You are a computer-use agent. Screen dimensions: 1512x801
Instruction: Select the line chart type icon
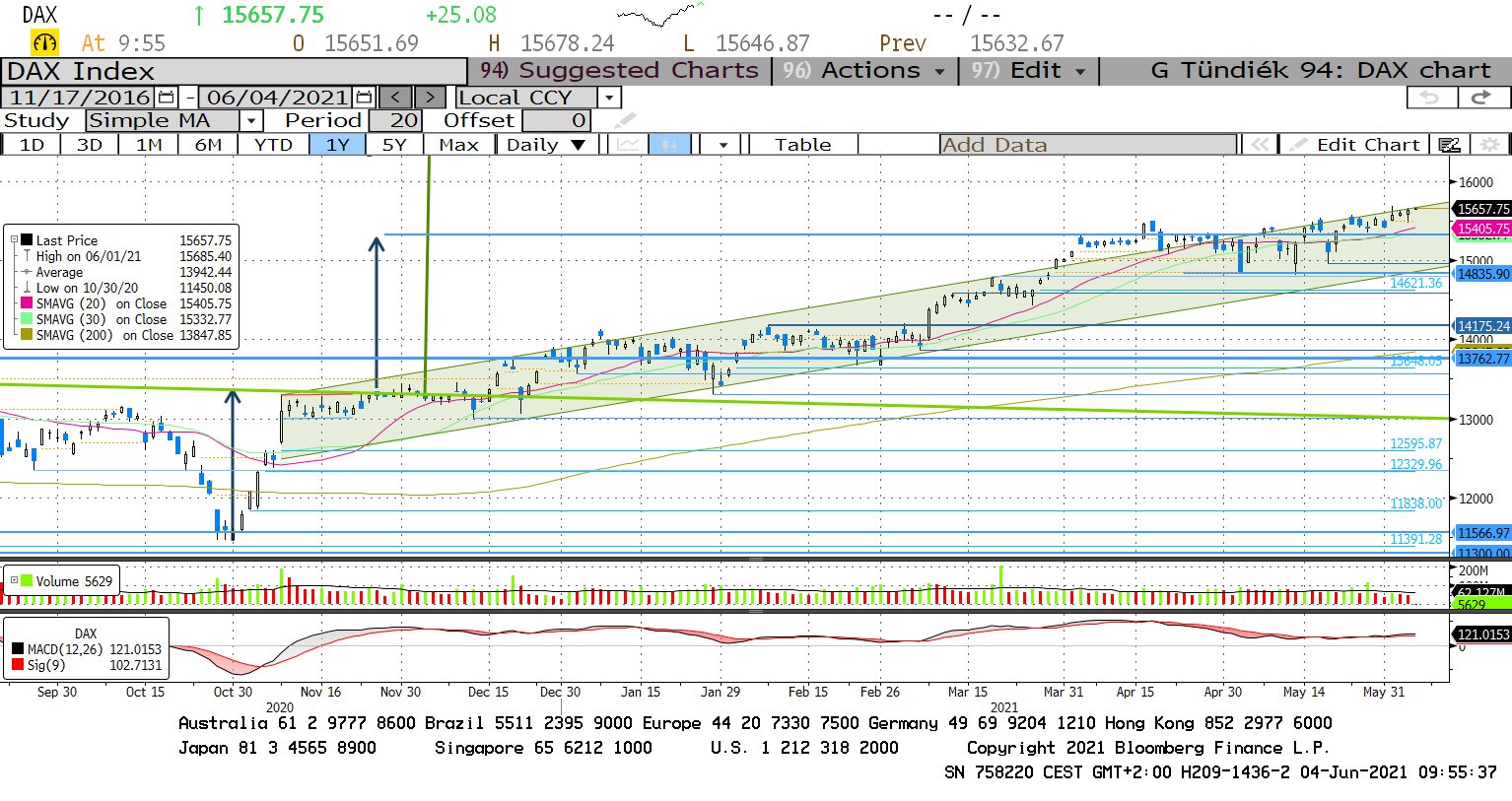pos(628,145)
